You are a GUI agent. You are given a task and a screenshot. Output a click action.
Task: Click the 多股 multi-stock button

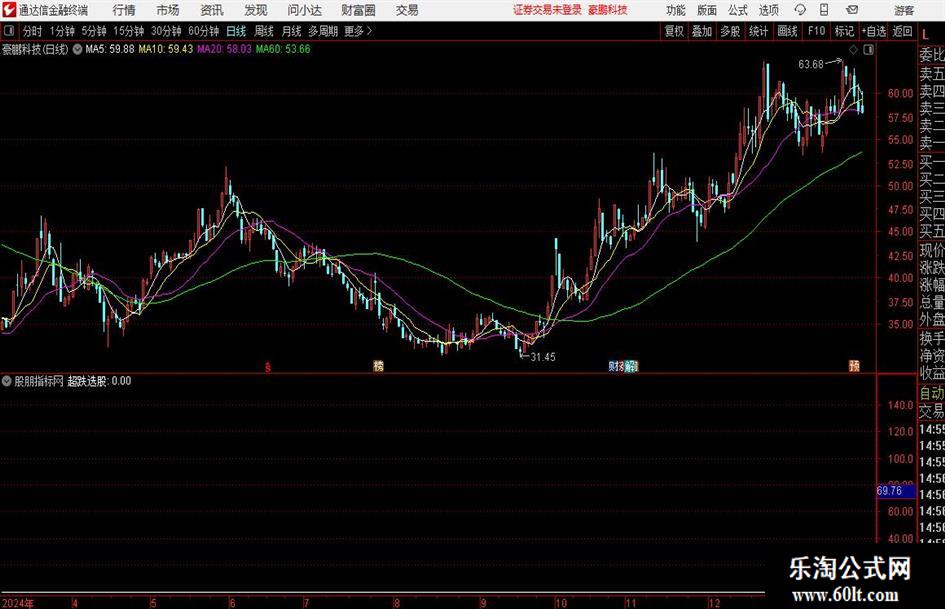coord(730,31)
